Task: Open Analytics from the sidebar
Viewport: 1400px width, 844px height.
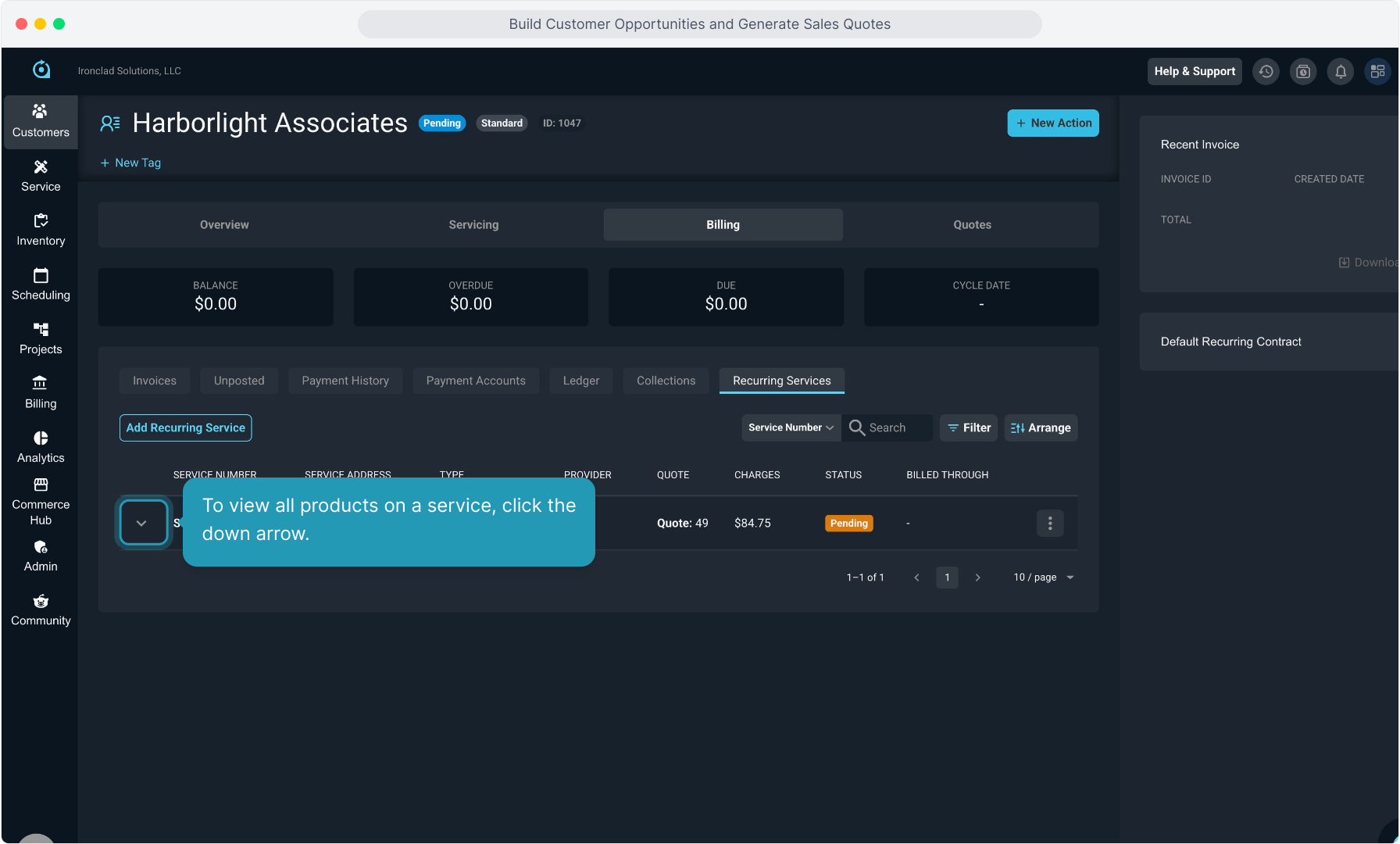Action: tap(41, 447)
